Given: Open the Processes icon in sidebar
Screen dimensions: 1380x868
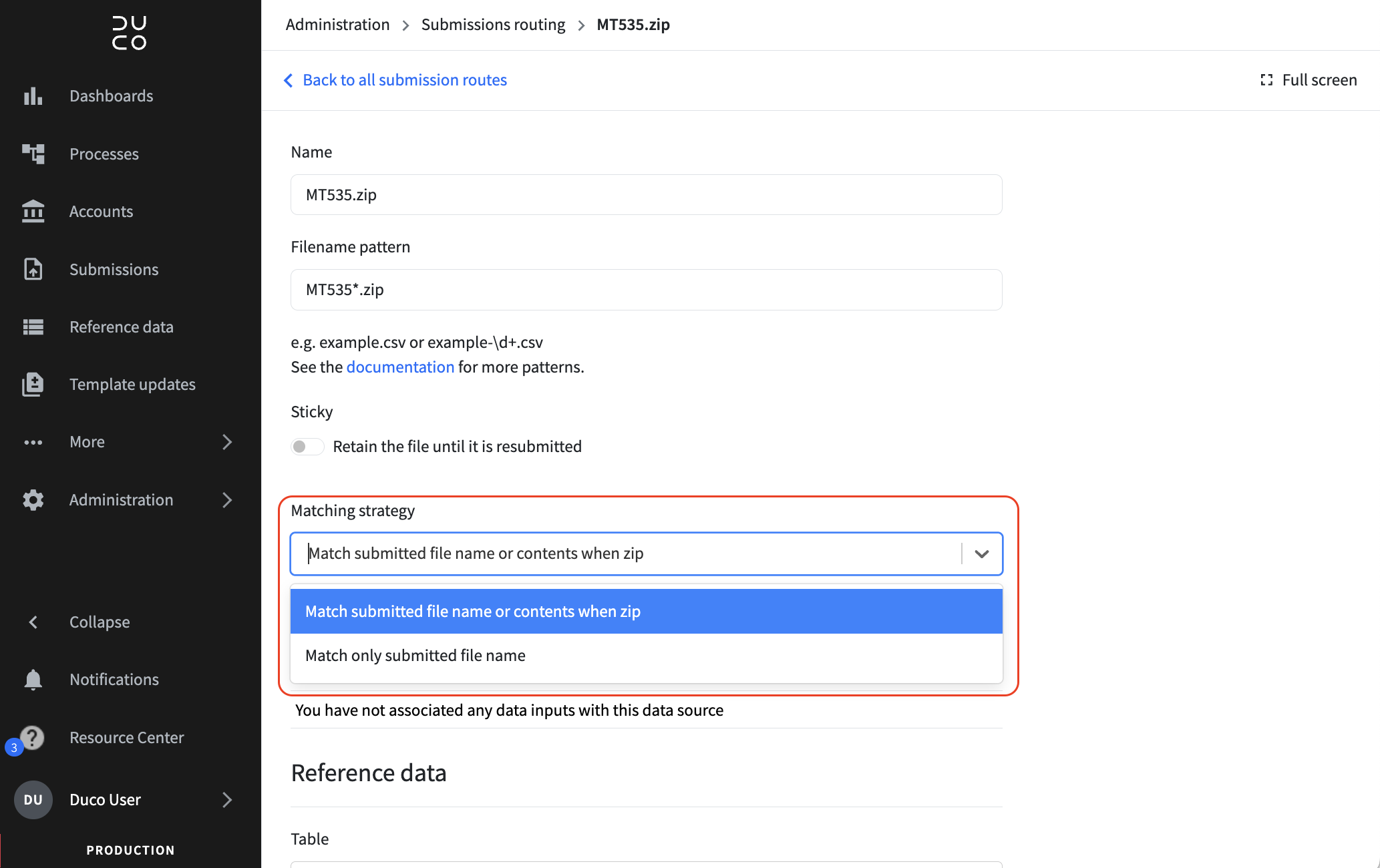Looking at the screenshot, I should coord(33,154).
